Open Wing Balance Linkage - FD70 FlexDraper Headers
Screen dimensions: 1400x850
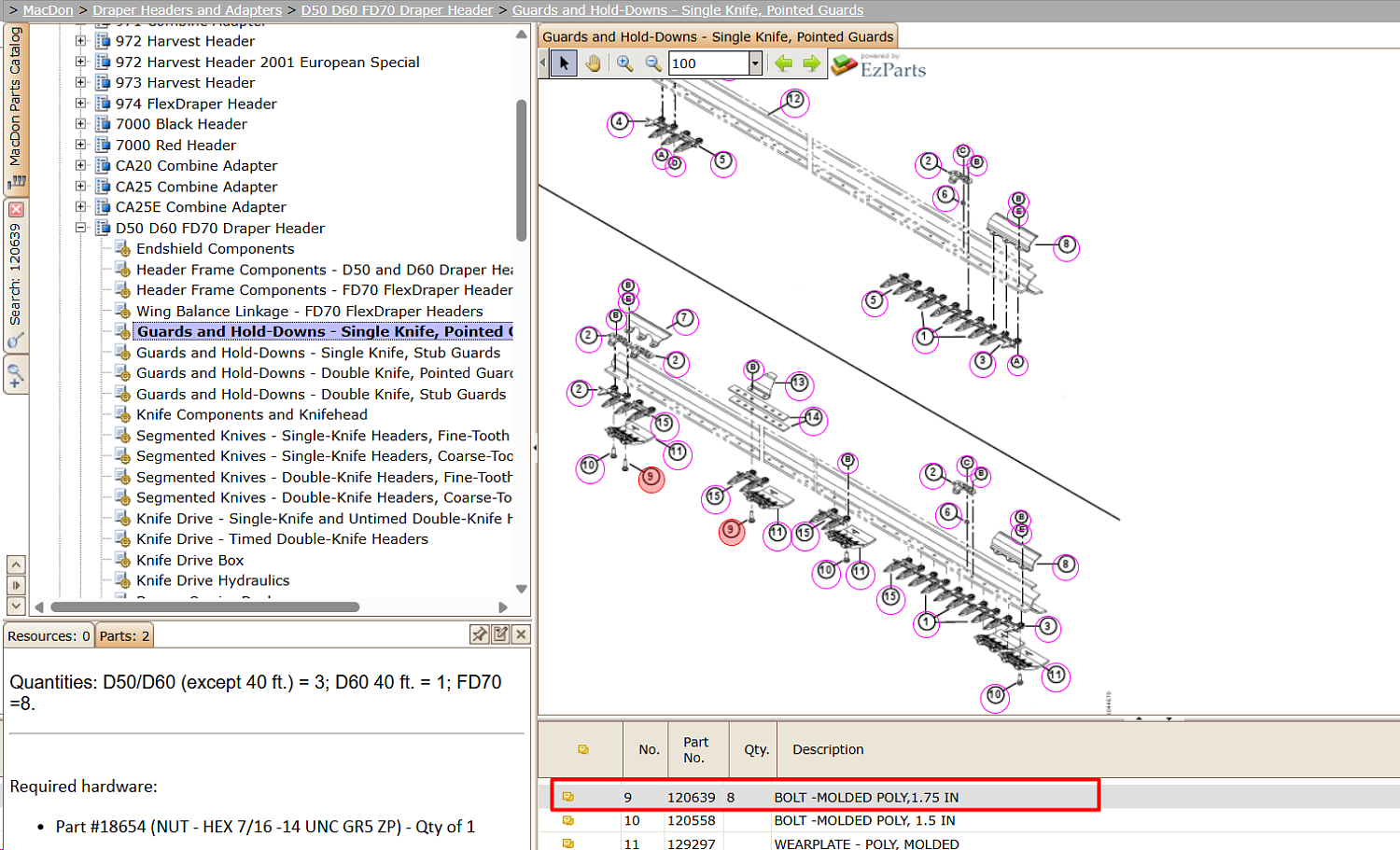pos(310,311)
